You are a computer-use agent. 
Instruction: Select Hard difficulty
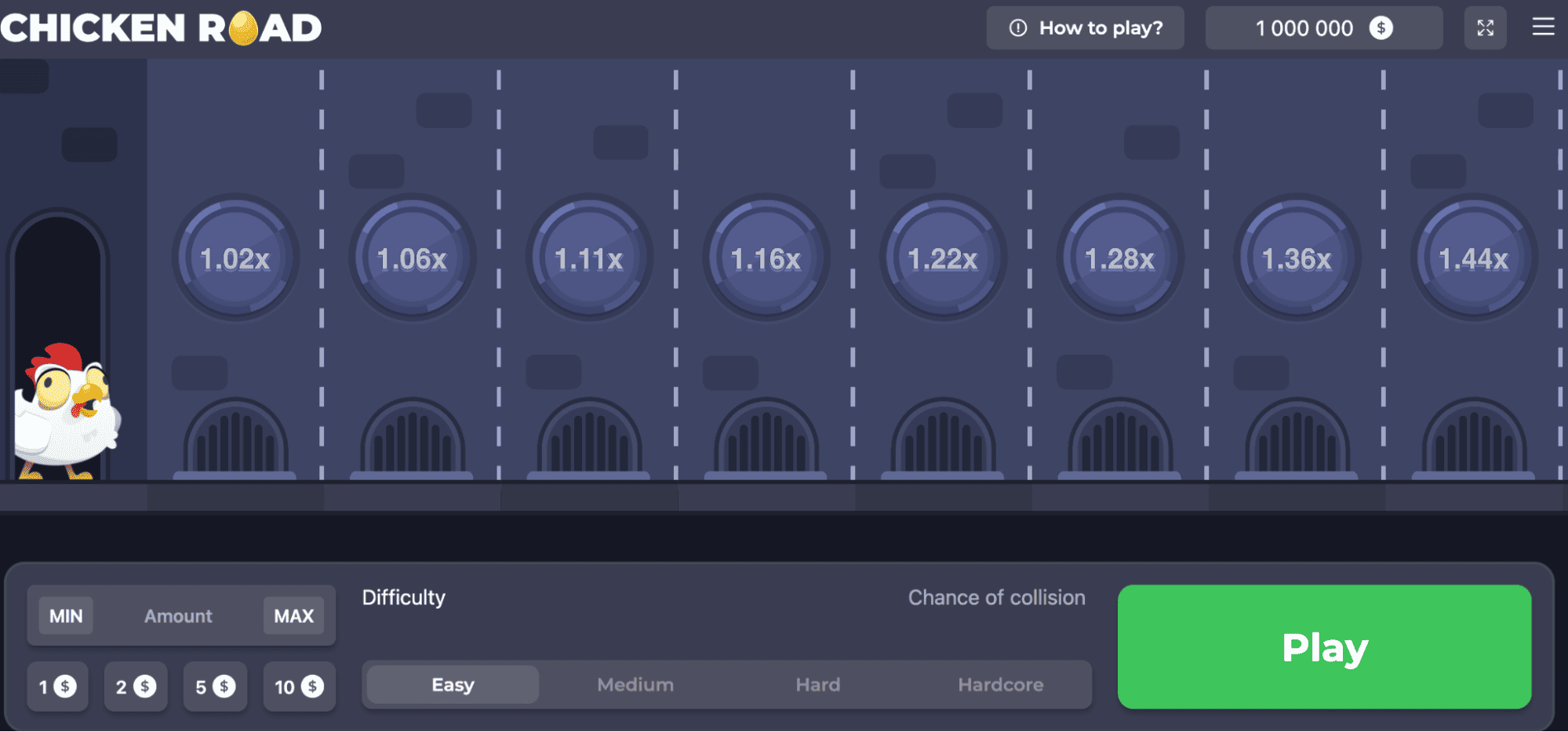[x=818, y=685]
